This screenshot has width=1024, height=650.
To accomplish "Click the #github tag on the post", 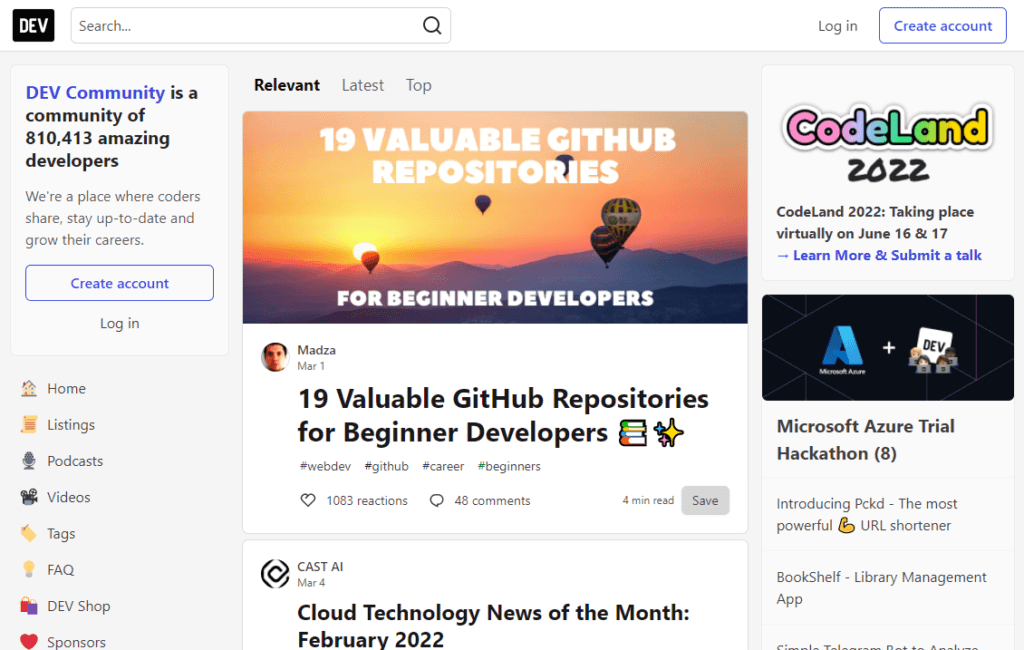I will [387, 466].
